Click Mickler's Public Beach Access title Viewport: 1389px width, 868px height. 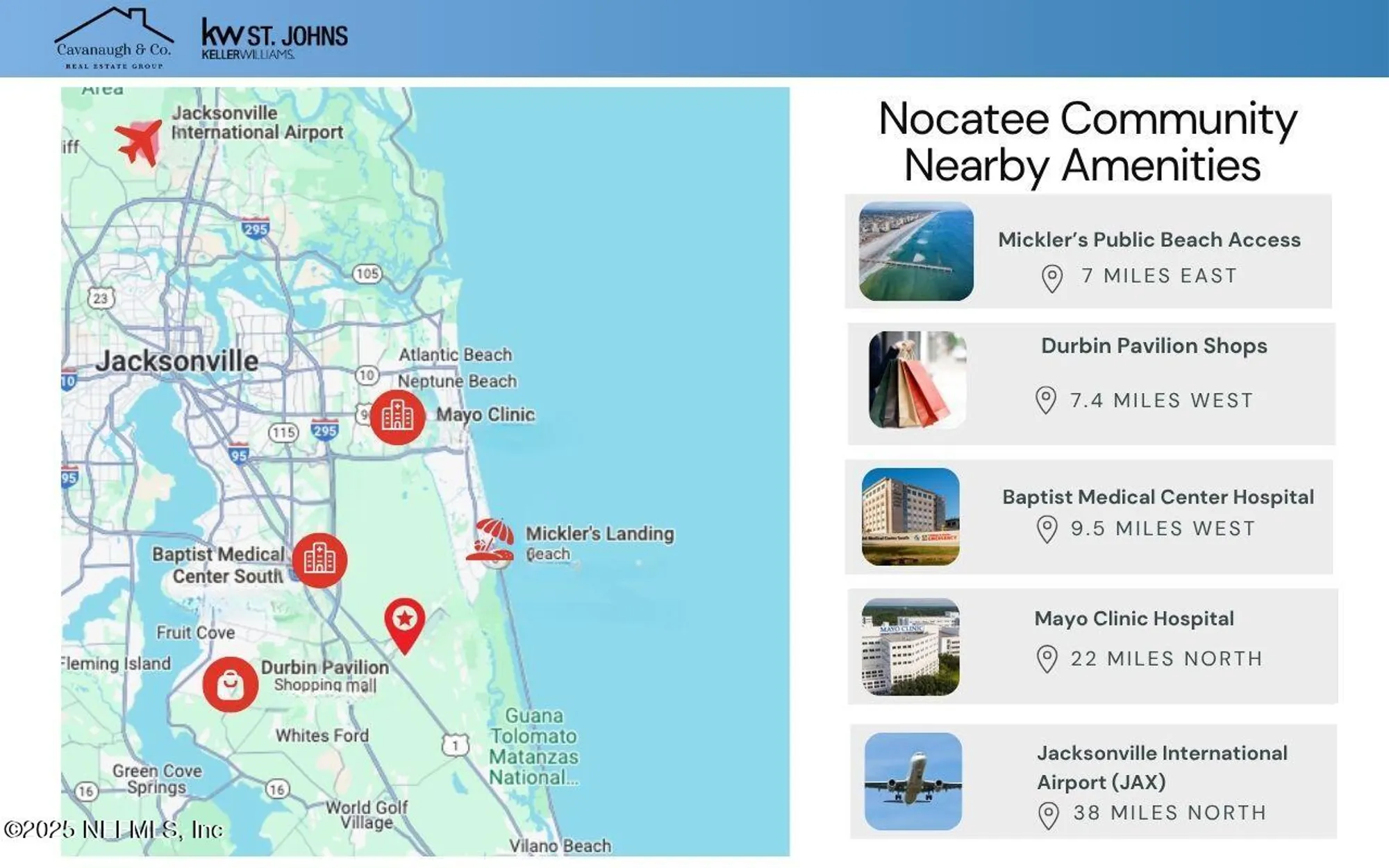[x=1149, y=240]
